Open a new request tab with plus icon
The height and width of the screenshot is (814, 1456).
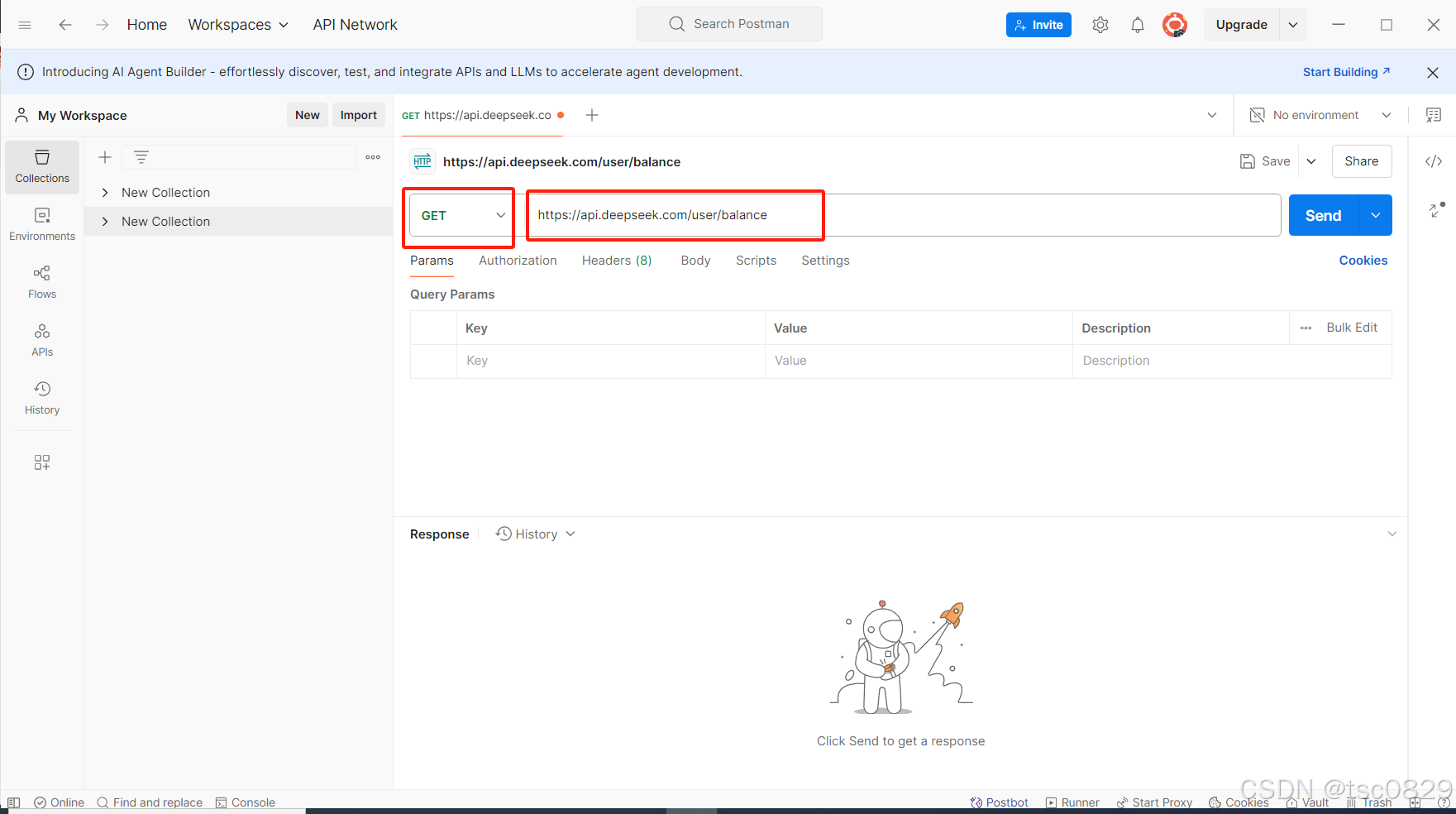(x=592, y=115)
